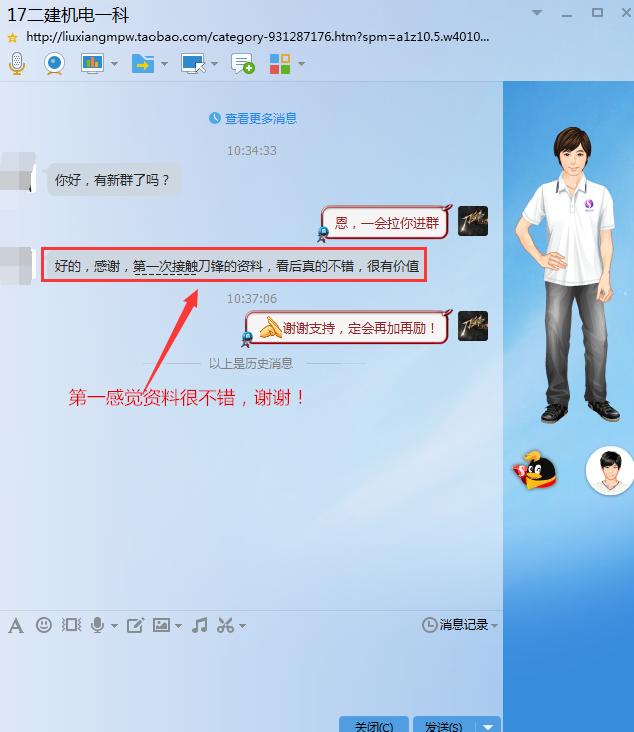This screenshot has height=732, width=634.
Task: Click the send file folder icon
Action: tap(143, 63)
